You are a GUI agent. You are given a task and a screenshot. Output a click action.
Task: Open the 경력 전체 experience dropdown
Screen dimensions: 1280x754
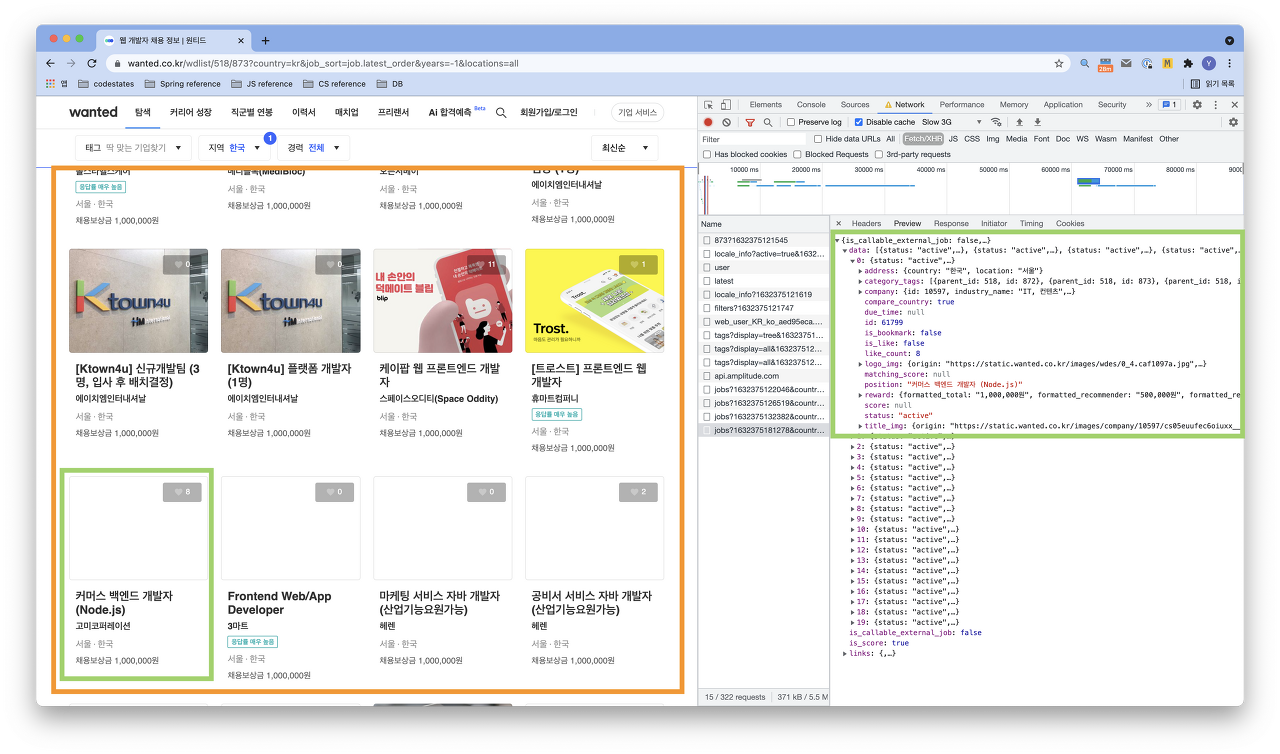(x=312, y=148)
